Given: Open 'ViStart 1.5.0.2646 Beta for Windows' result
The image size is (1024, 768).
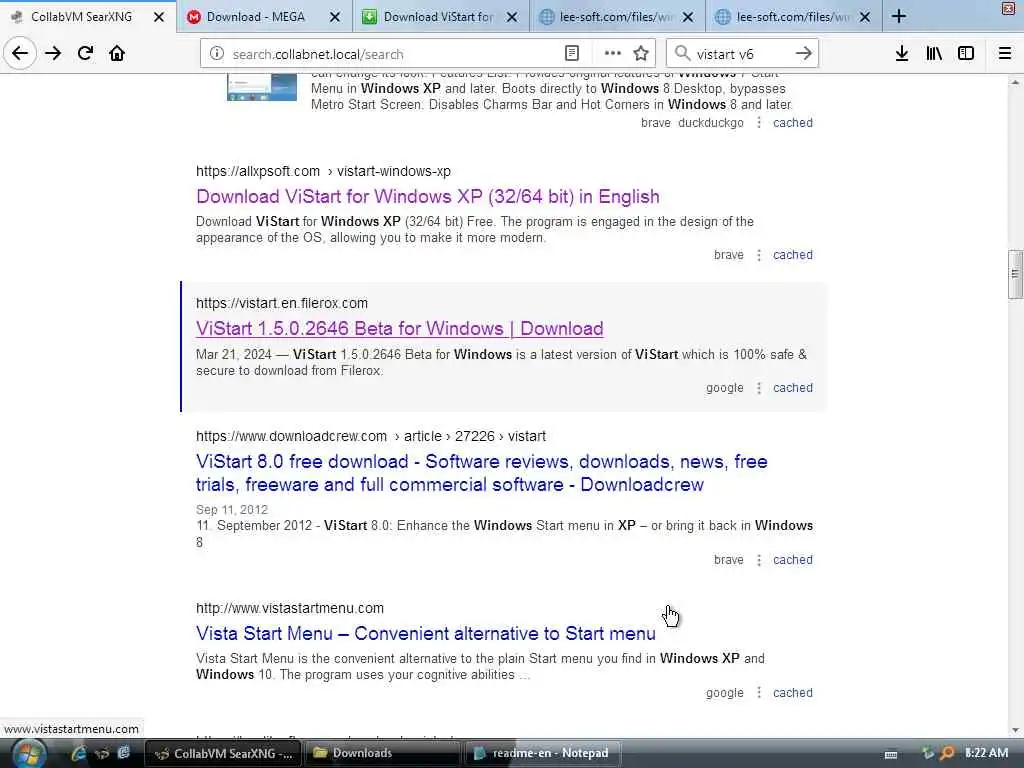Looking at the screenshot, I should (x=400, y=328).
